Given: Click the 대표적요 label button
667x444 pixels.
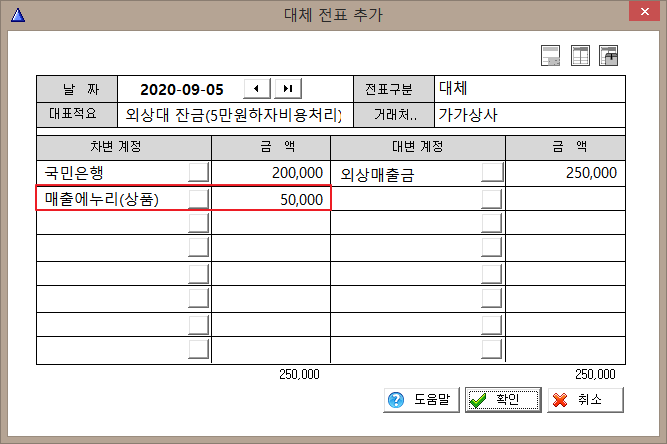Looking at the screenshot, I should pos(77,114).
